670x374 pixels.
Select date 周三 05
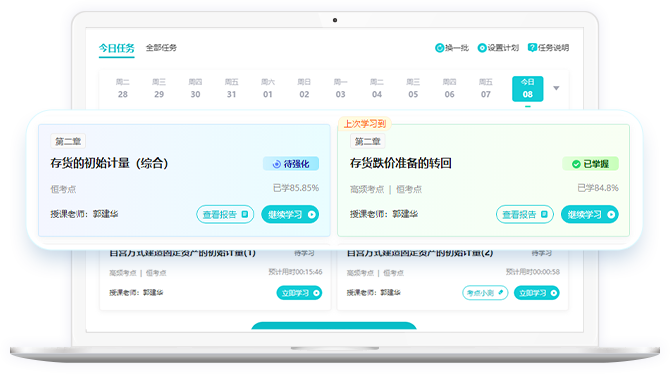(x=413, y=88)
